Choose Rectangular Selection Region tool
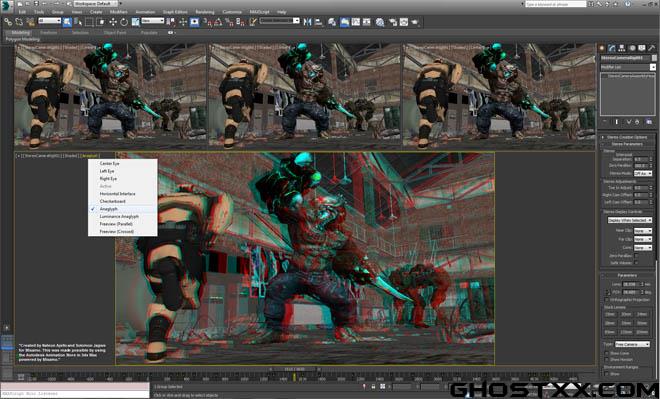Screen dimensions: 660x399 tap(89, 22)
